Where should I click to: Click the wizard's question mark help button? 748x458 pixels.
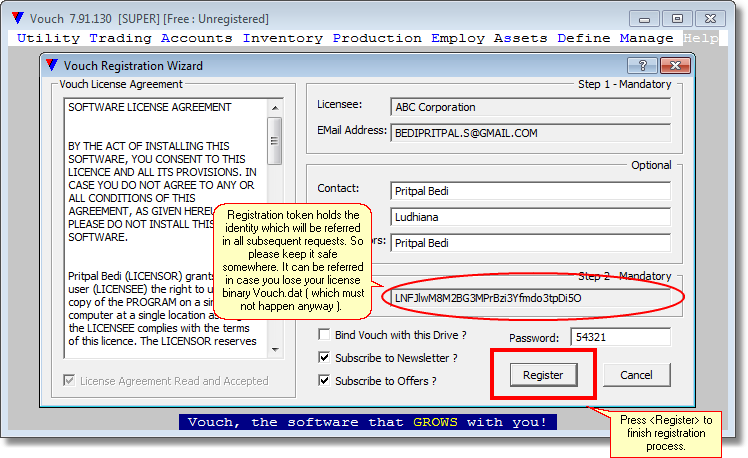[642, 65]
